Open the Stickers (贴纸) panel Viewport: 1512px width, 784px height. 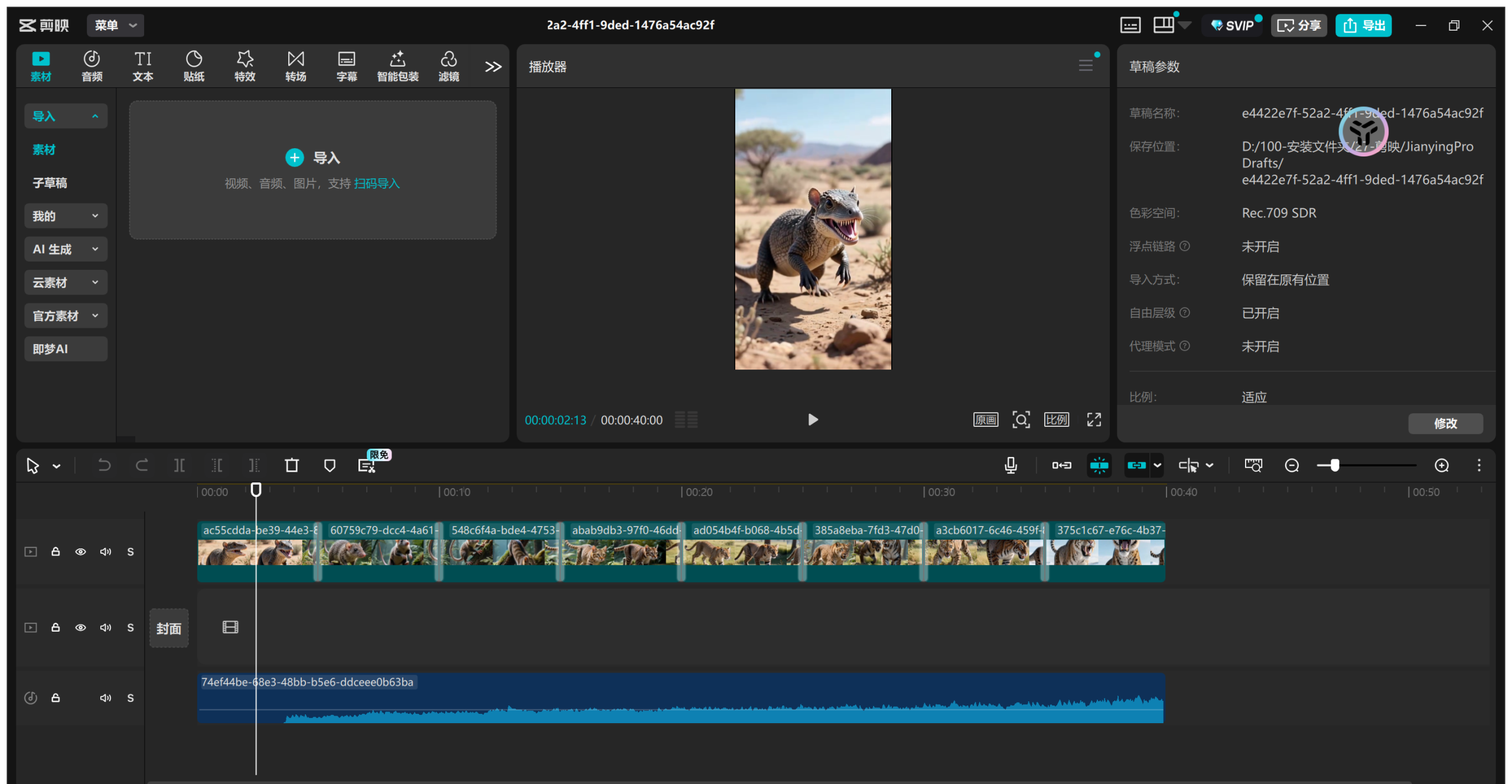click(194, 66)
